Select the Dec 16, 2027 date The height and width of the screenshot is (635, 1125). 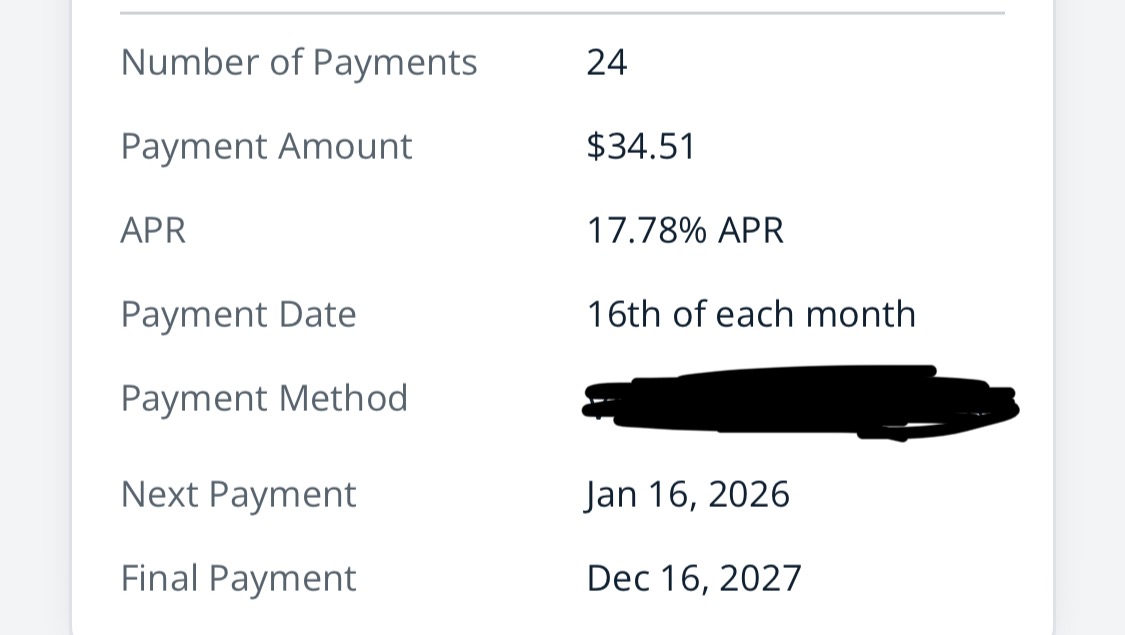pos(693,579)
